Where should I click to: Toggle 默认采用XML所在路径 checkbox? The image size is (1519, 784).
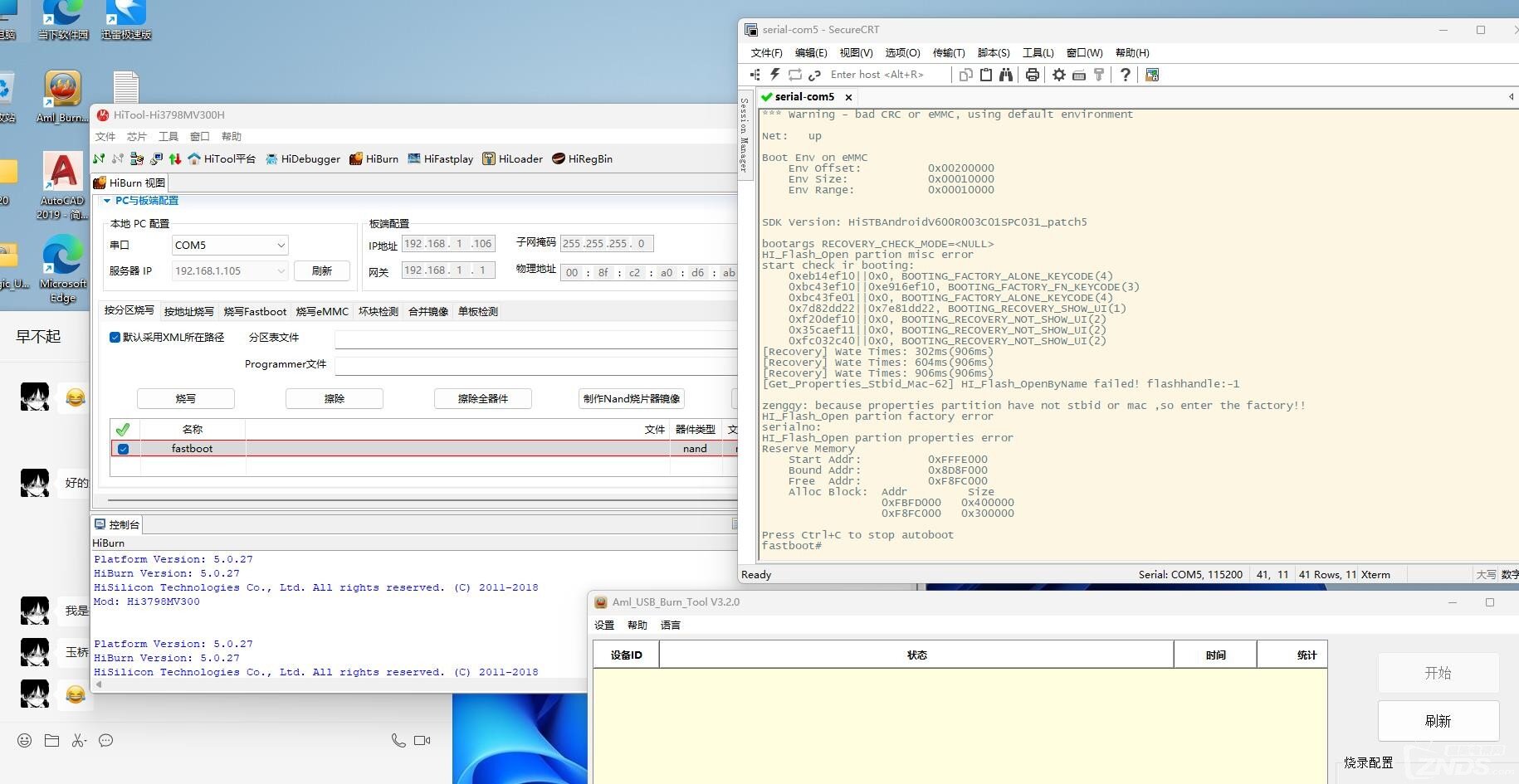115,337
